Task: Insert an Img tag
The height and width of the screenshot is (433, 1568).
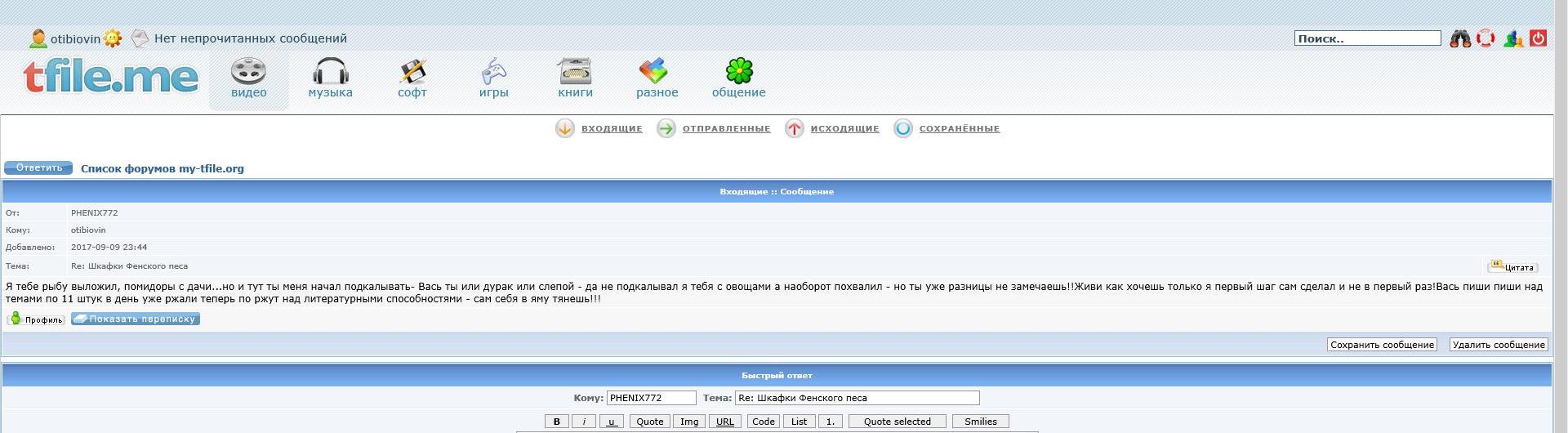Action: tap(689, 422)
